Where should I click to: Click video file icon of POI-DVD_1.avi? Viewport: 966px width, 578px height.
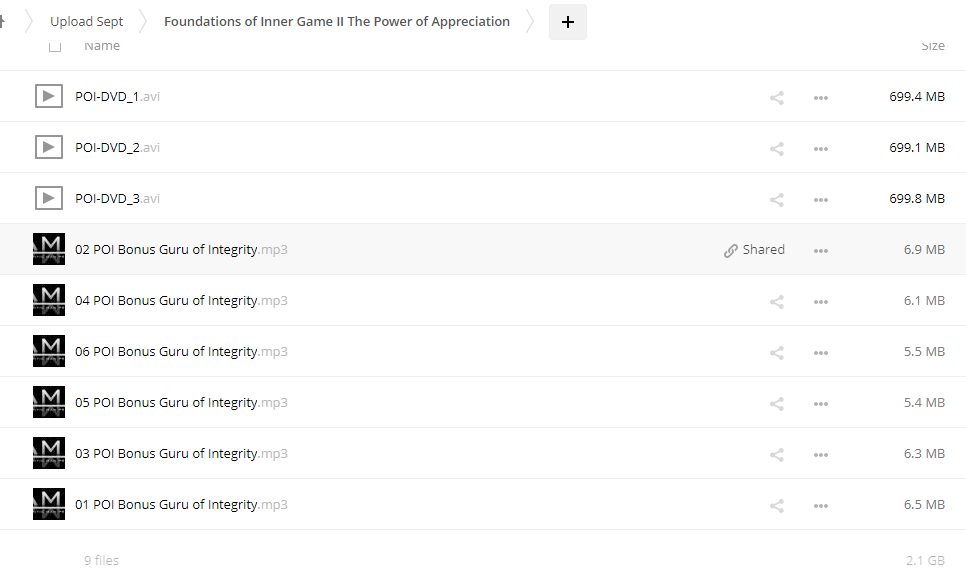pos(48,96)
